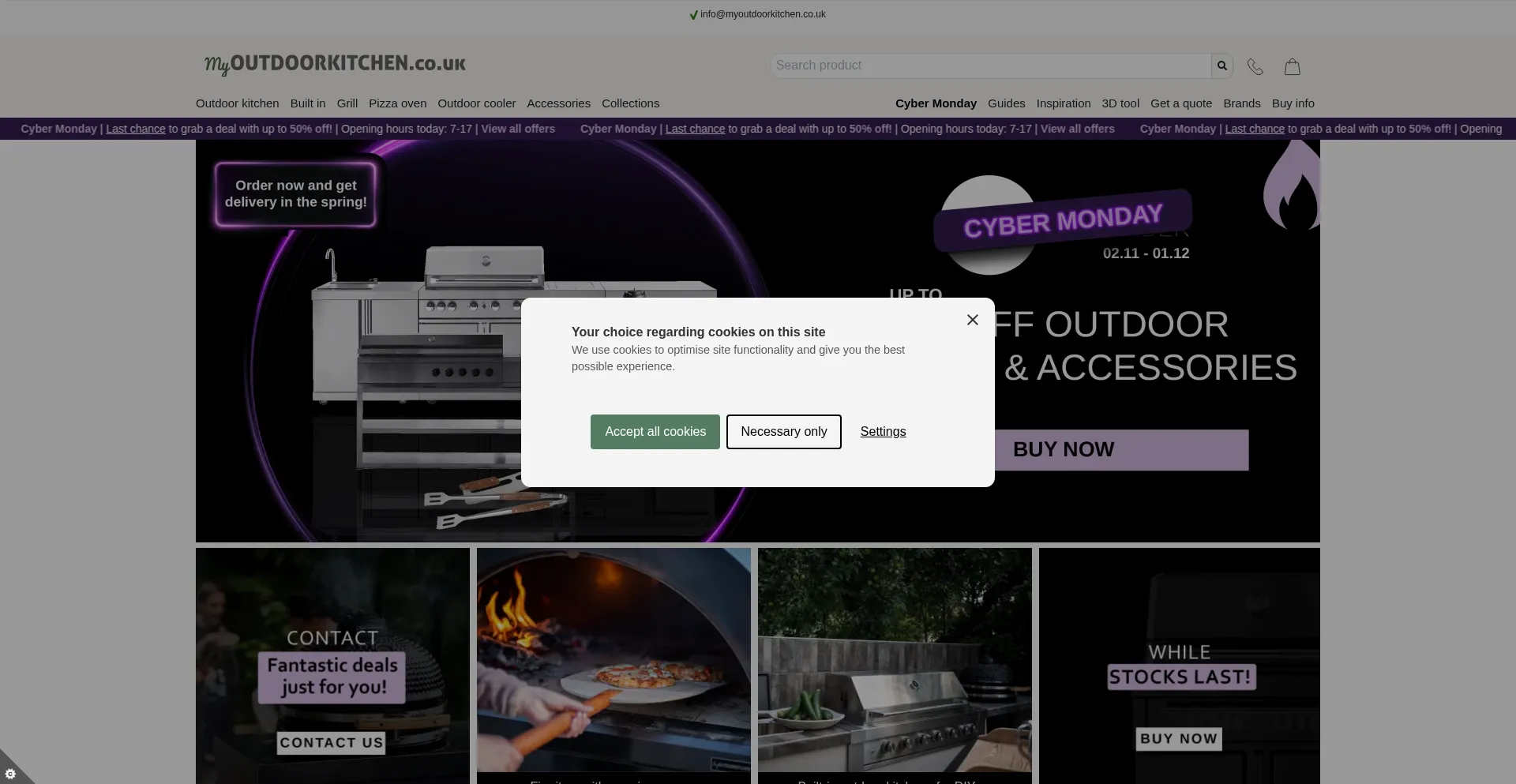Viewport: 1516px width, 784px height.
Task: Click the pizza oven image tile
Action: click(614, 659)
